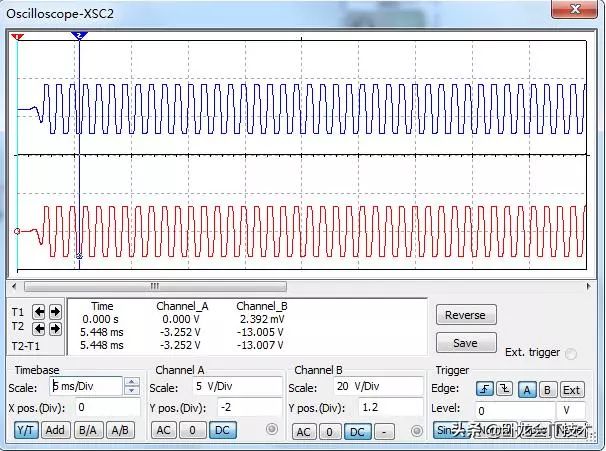Click the Save button
This screenshot has height=451, width=606.
[x=466, y=343]
